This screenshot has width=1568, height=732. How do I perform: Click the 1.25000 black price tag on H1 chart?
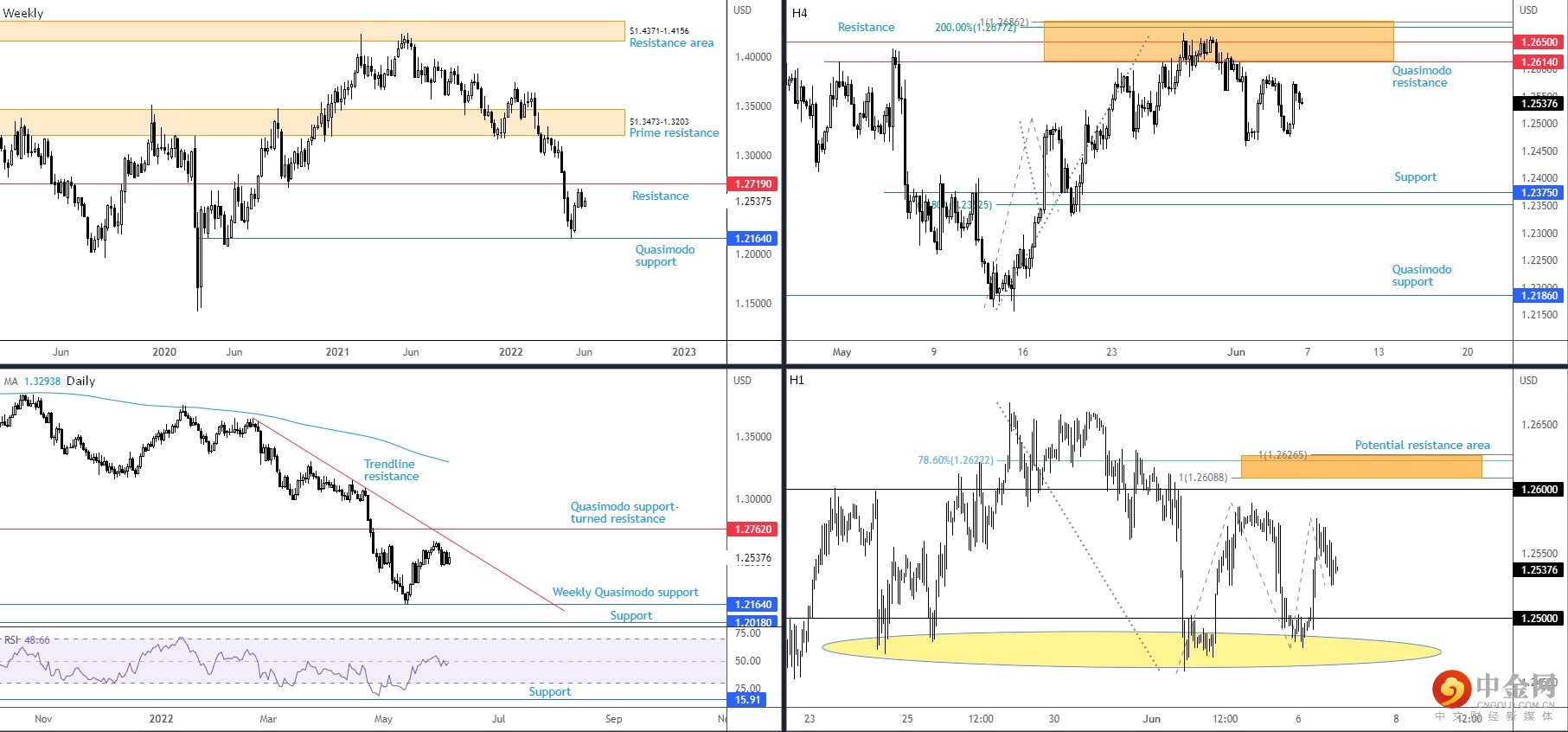coord(1539,619)
